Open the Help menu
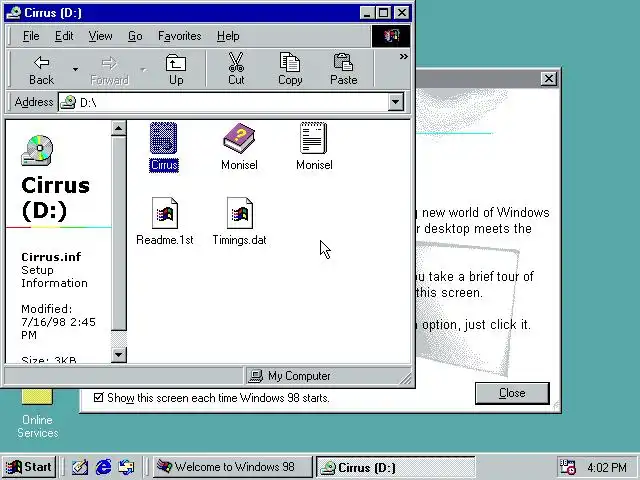640x480 pixels. [228, 36]
